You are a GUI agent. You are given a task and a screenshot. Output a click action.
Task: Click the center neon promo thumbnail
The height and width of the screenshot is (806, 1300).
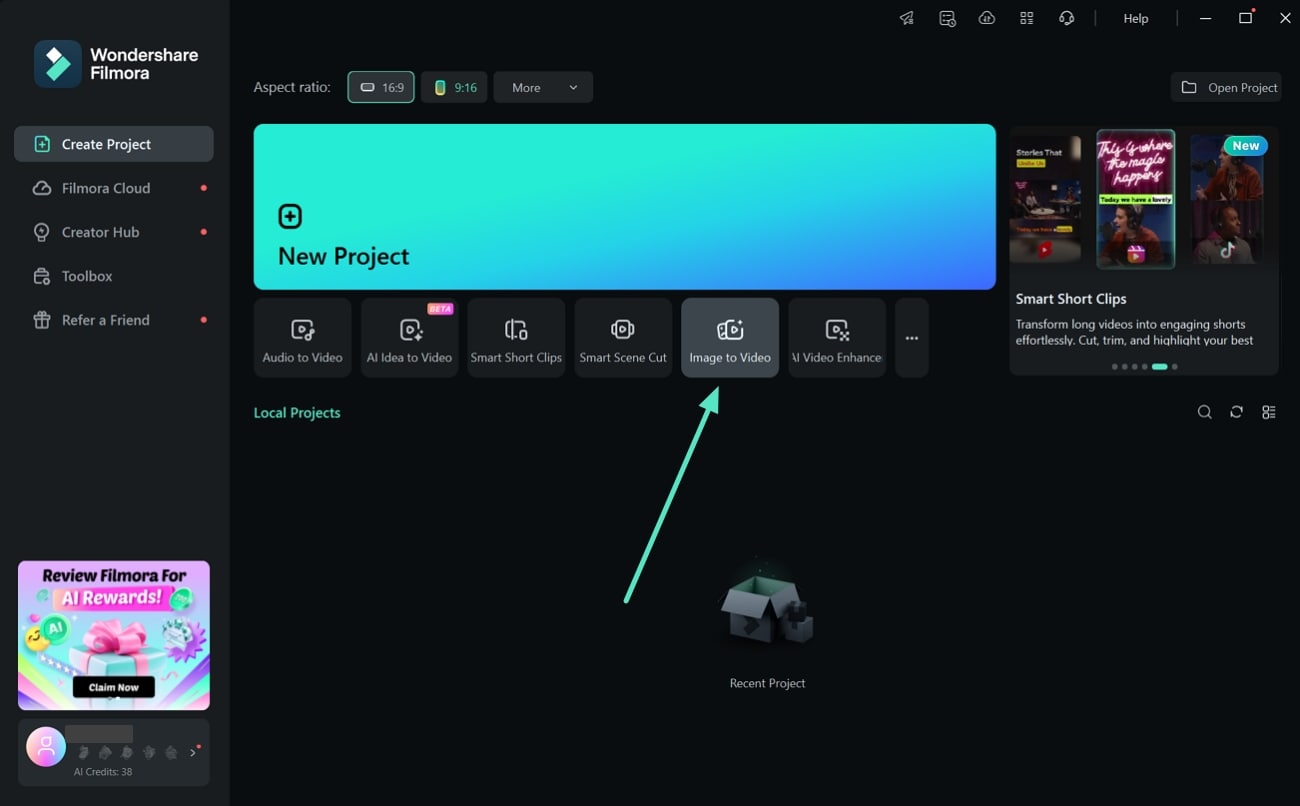[x=1136, y=199]
